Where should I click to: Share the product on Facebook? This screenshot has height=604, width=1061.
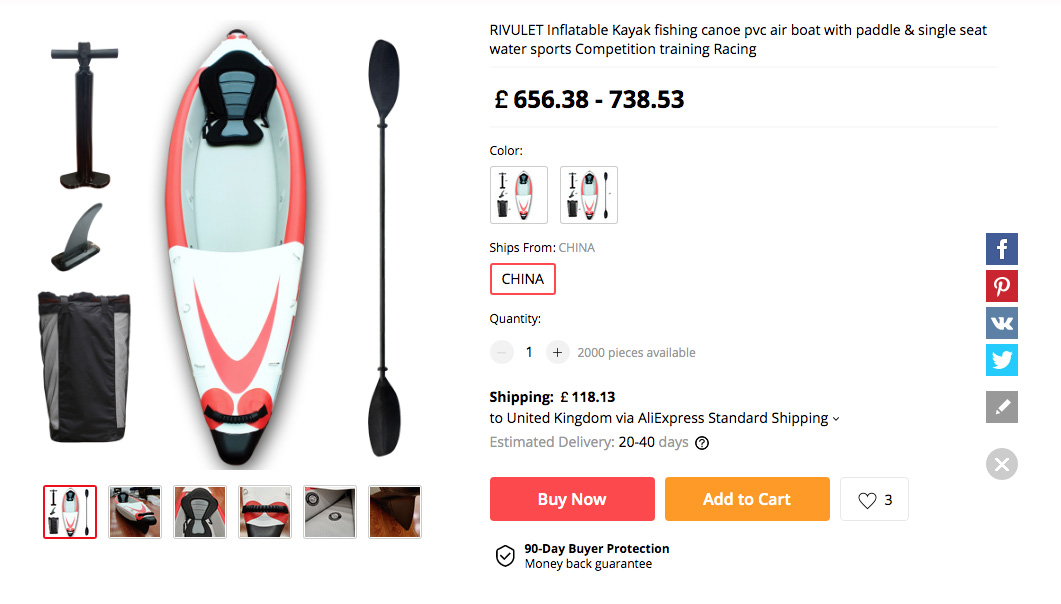click(1001, 248)
